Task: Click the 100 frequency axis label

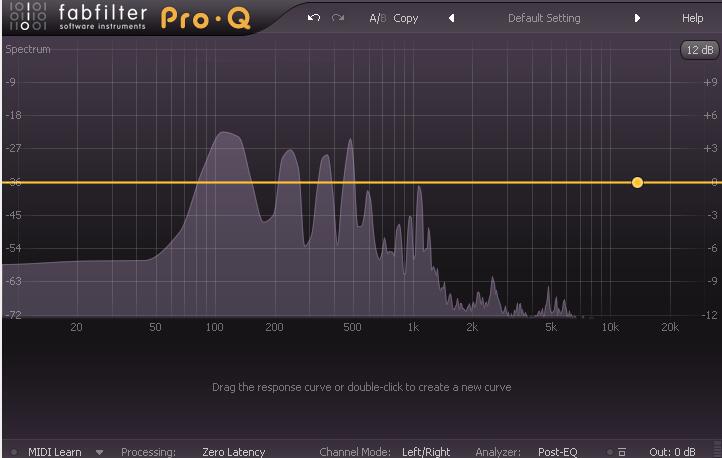Action: 215,327
